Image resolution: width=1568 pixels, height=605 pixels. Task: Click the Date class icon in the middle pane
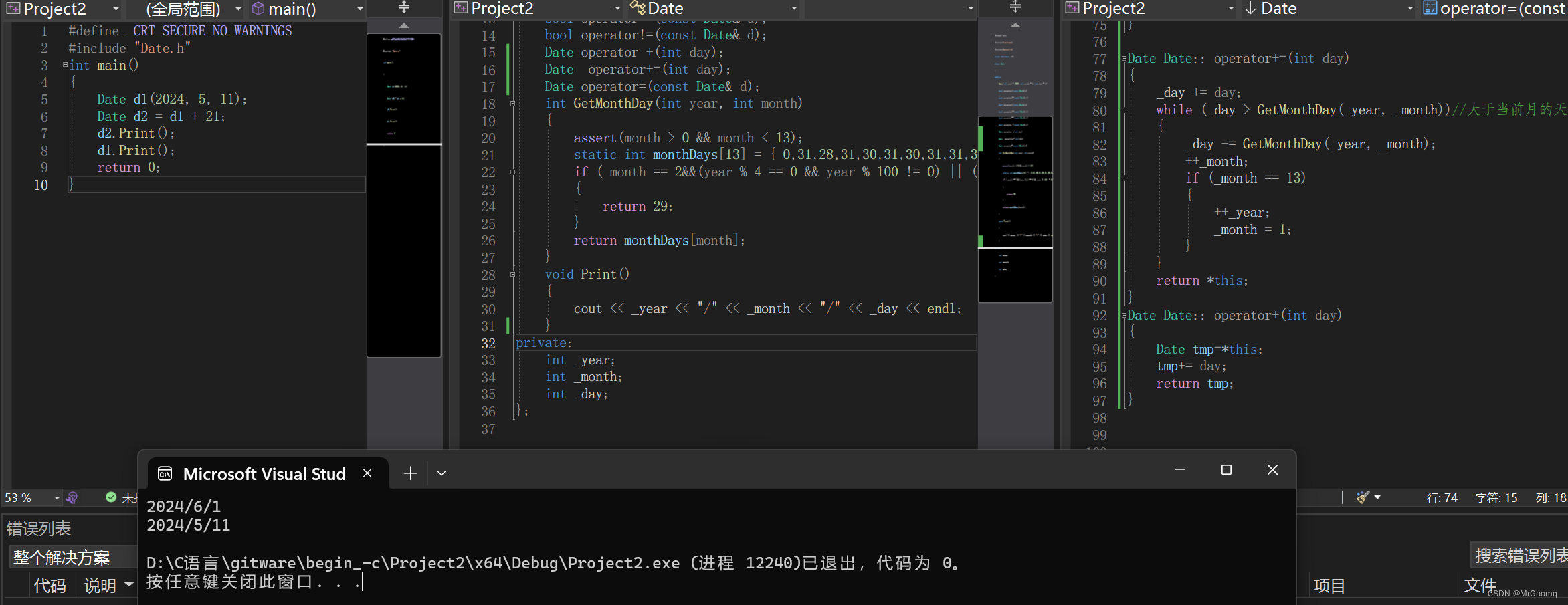point(638,8)
